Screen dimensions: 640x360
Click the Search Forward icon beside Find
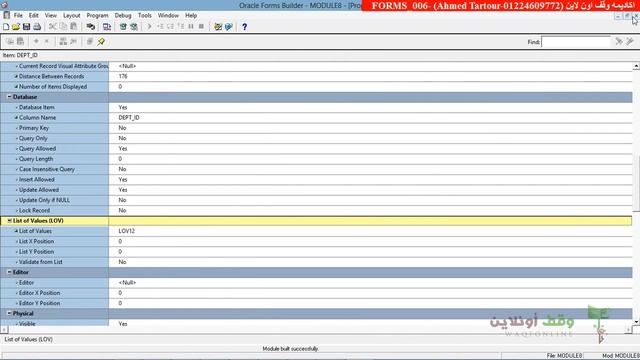click(x=619, y=42)
